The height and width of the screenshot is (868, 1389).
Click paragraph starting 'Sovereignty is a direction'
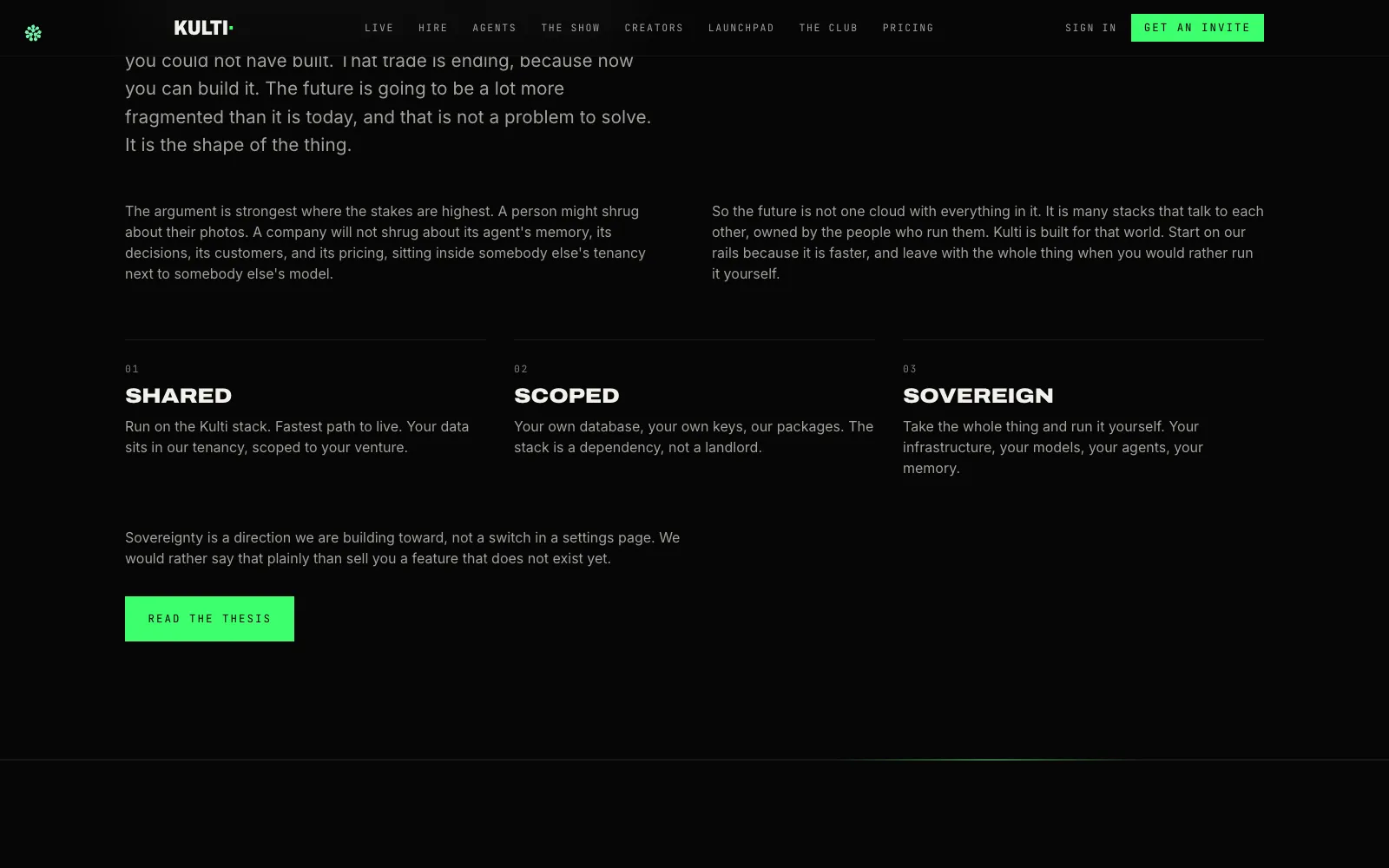point(403,549)
